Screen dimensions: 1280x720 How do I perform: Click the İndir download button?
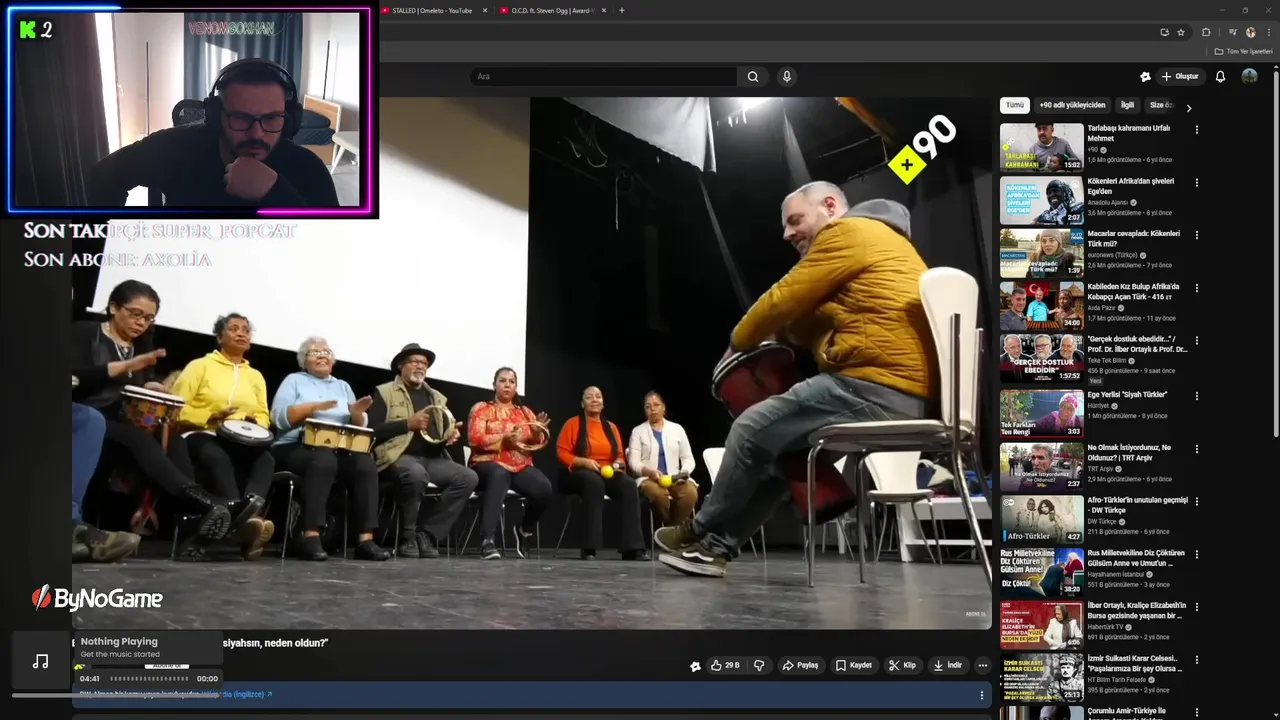click(x=947, y=665)
